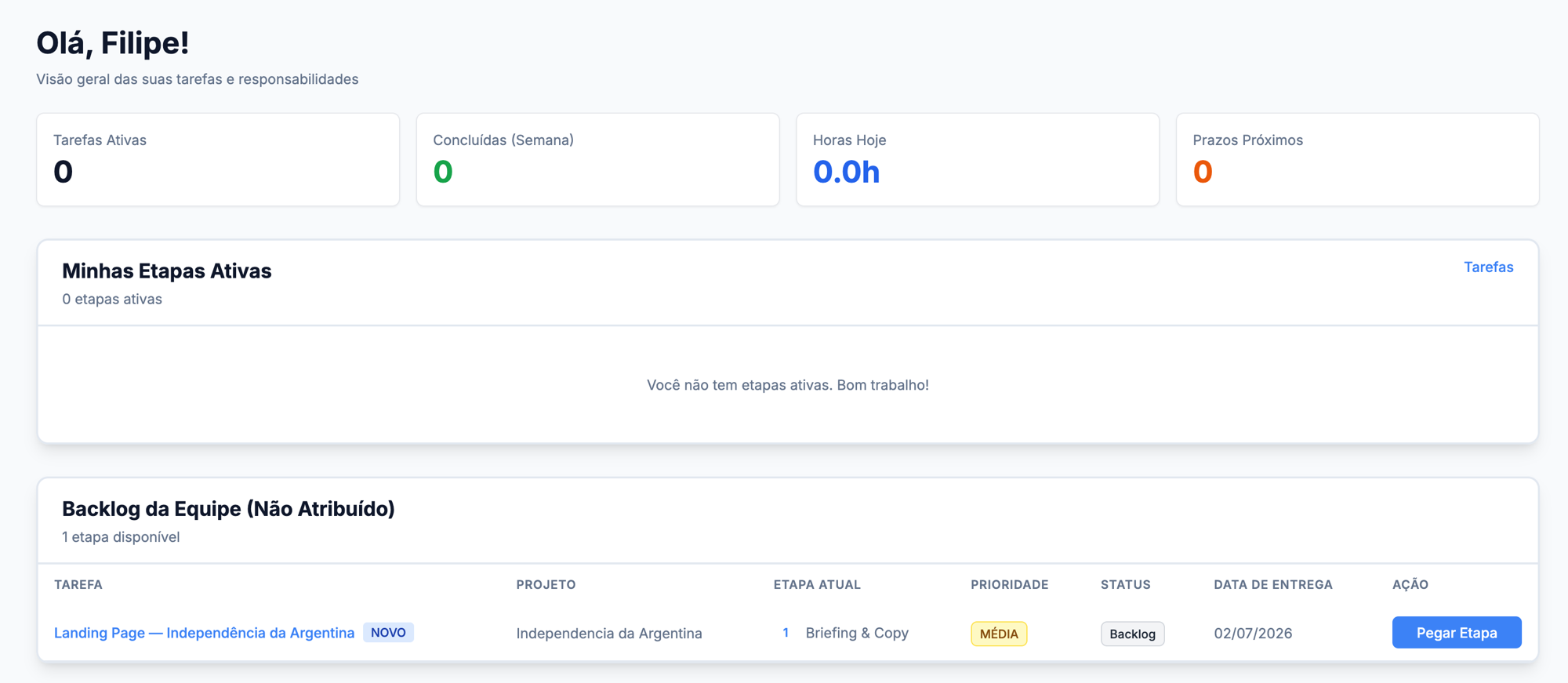Select the Prazos Próximos card

click(x=1357, y=160)
